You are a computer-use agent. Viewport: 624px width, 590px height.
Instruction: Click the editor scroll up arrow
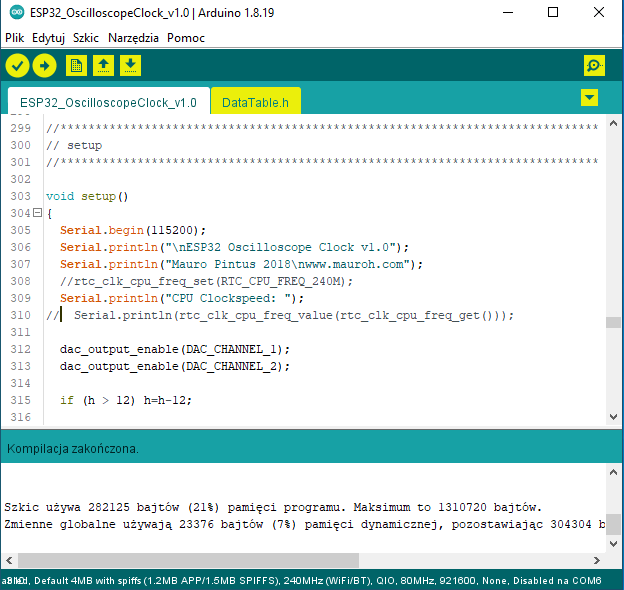pos(613,123)
